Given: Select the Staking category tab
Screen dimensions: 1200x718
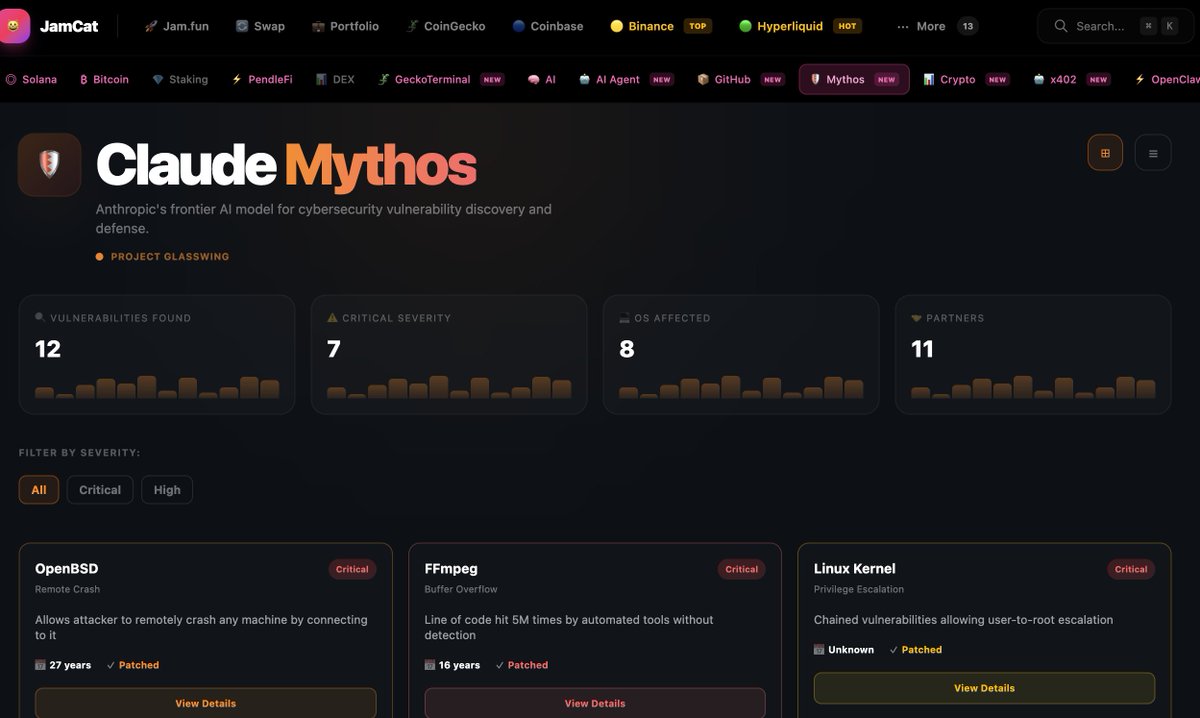Looking at the screenshot, I should pyautogui.click(x=180, y=79).
